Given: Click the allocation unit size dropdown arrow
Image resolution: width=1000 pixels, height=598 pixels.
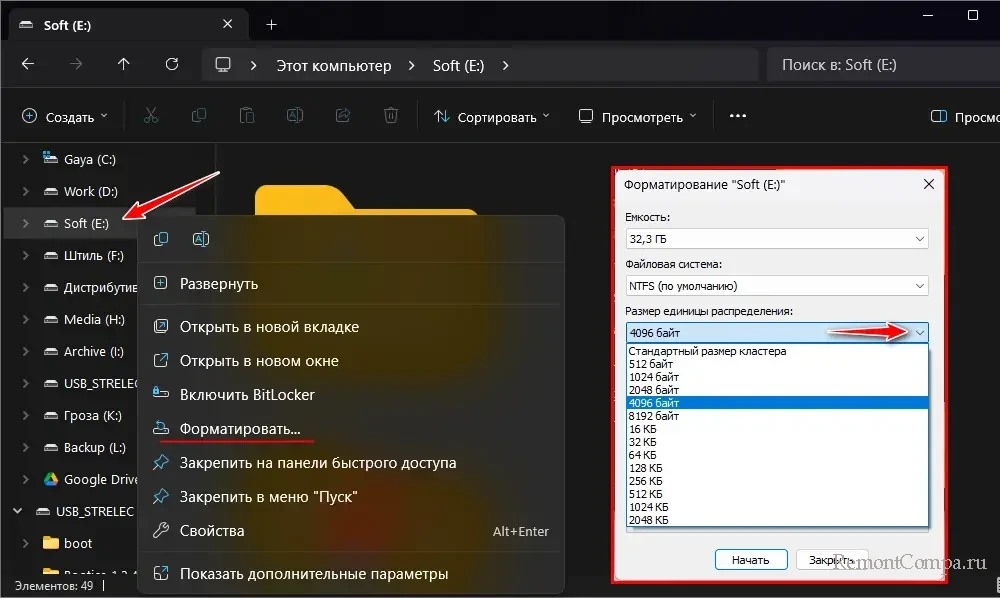Looking at the screenshot, I should tap(920, 333).
